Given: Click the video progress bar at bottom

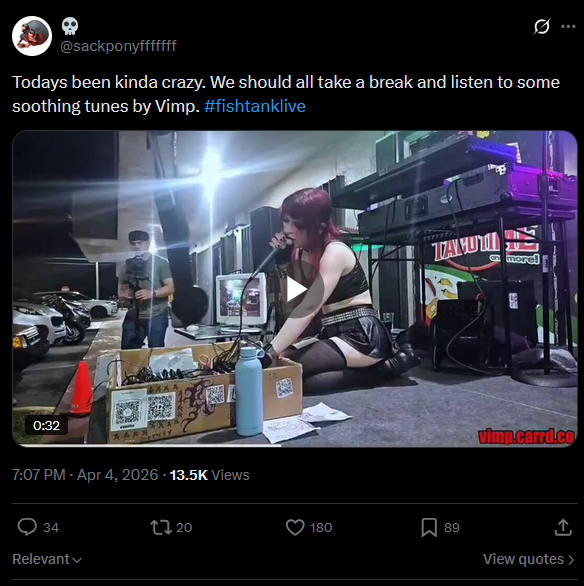Looking at the screenshot, I should click(295, 445).
